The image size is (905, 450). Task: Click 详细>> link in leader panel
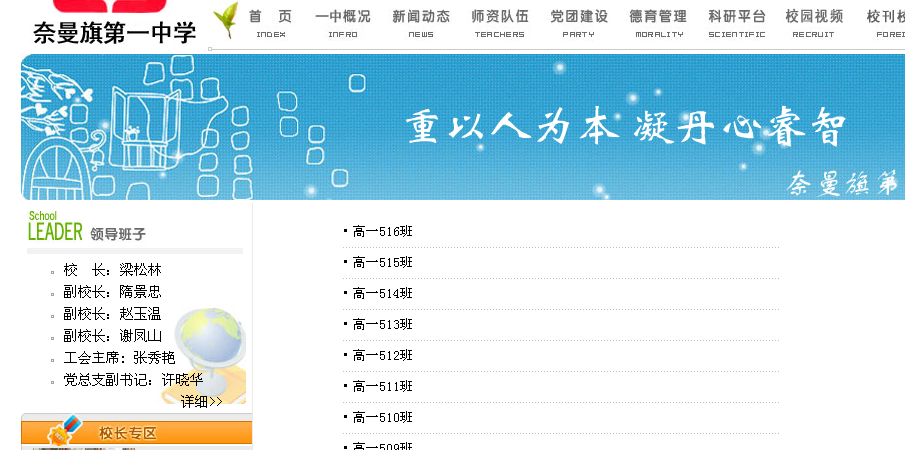pyautogui.click(x=201, y=402)
